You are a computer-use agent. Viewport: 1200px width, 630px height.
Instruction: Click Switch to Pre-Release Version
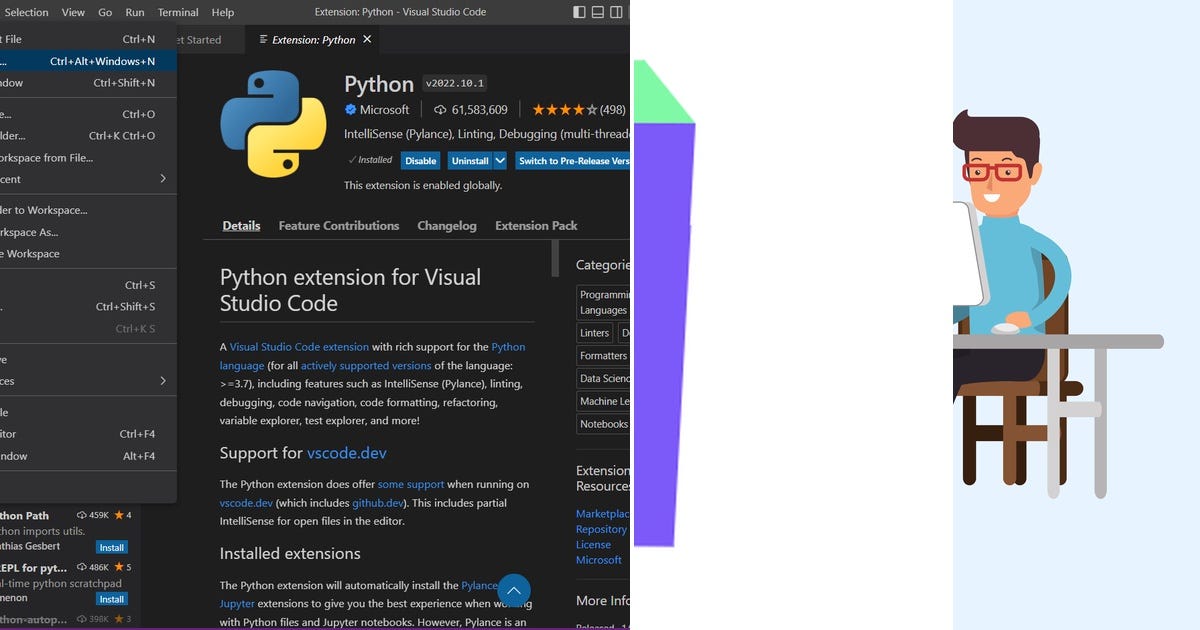[x=572, y=160]
